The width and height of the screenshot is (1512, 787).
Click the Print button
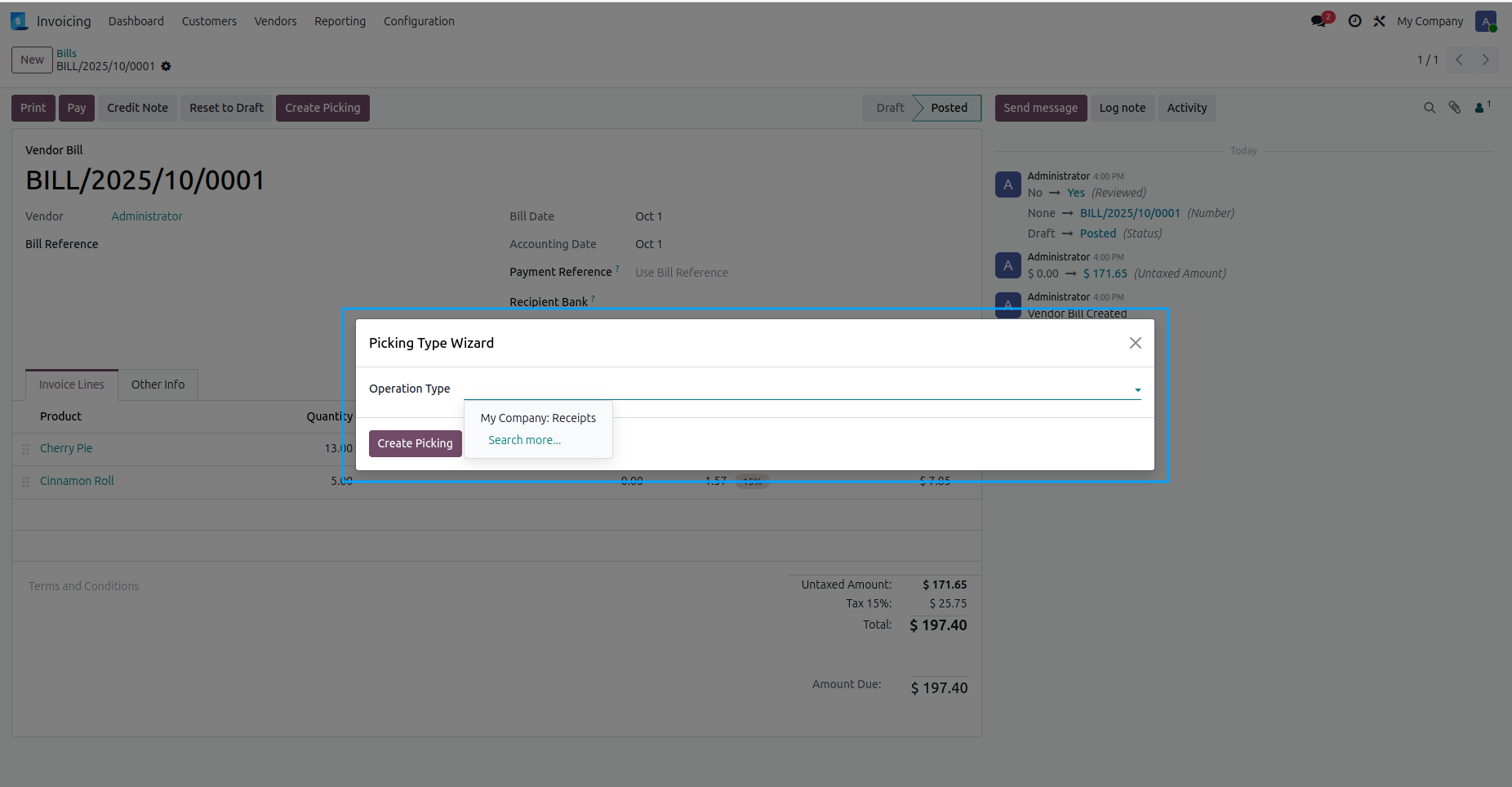pos(33,108)
